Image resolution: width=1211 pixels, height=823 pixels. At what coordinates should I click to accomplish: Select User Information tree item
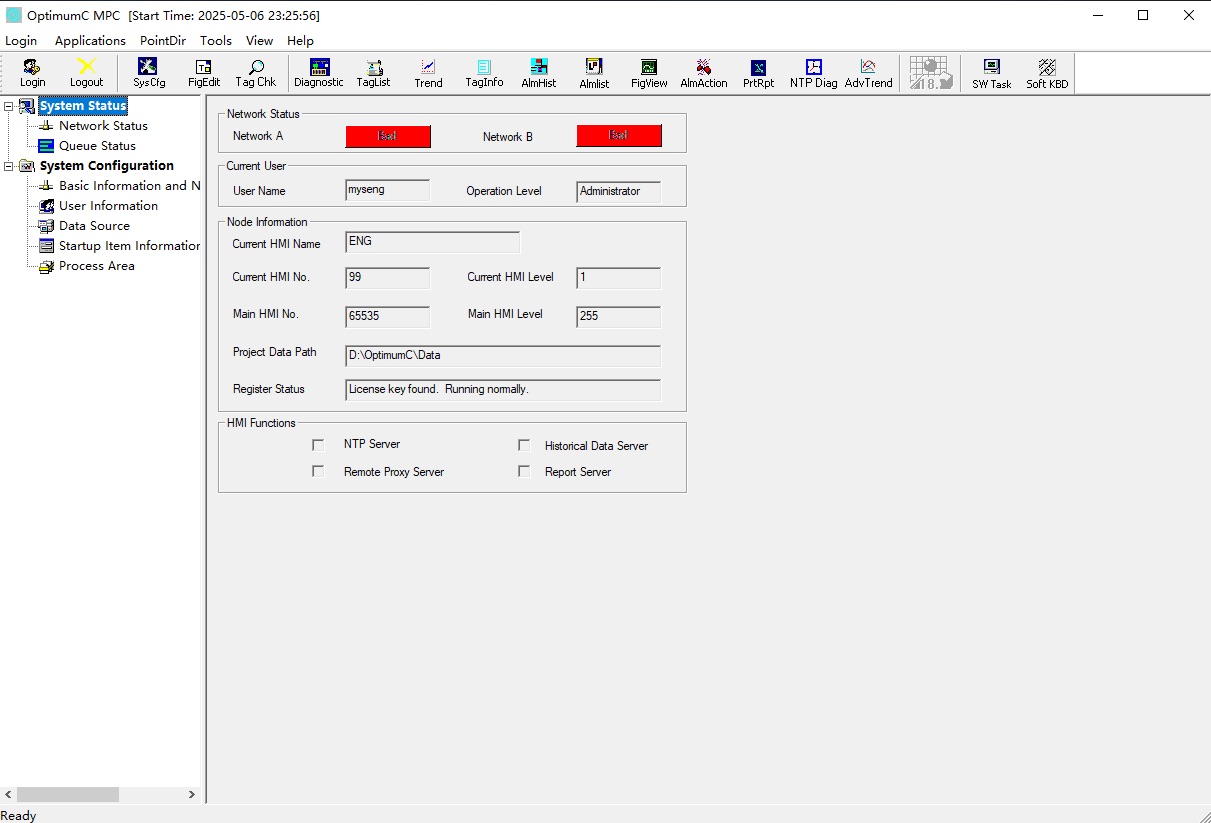[x=108, y=206]
